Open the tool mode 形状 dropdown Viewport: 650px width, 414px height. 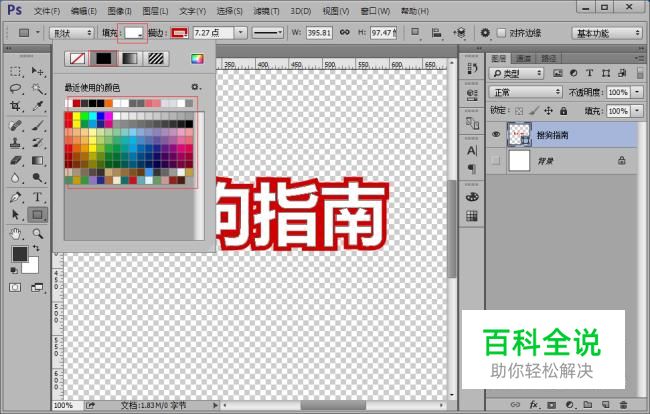(x=72, y=33)
